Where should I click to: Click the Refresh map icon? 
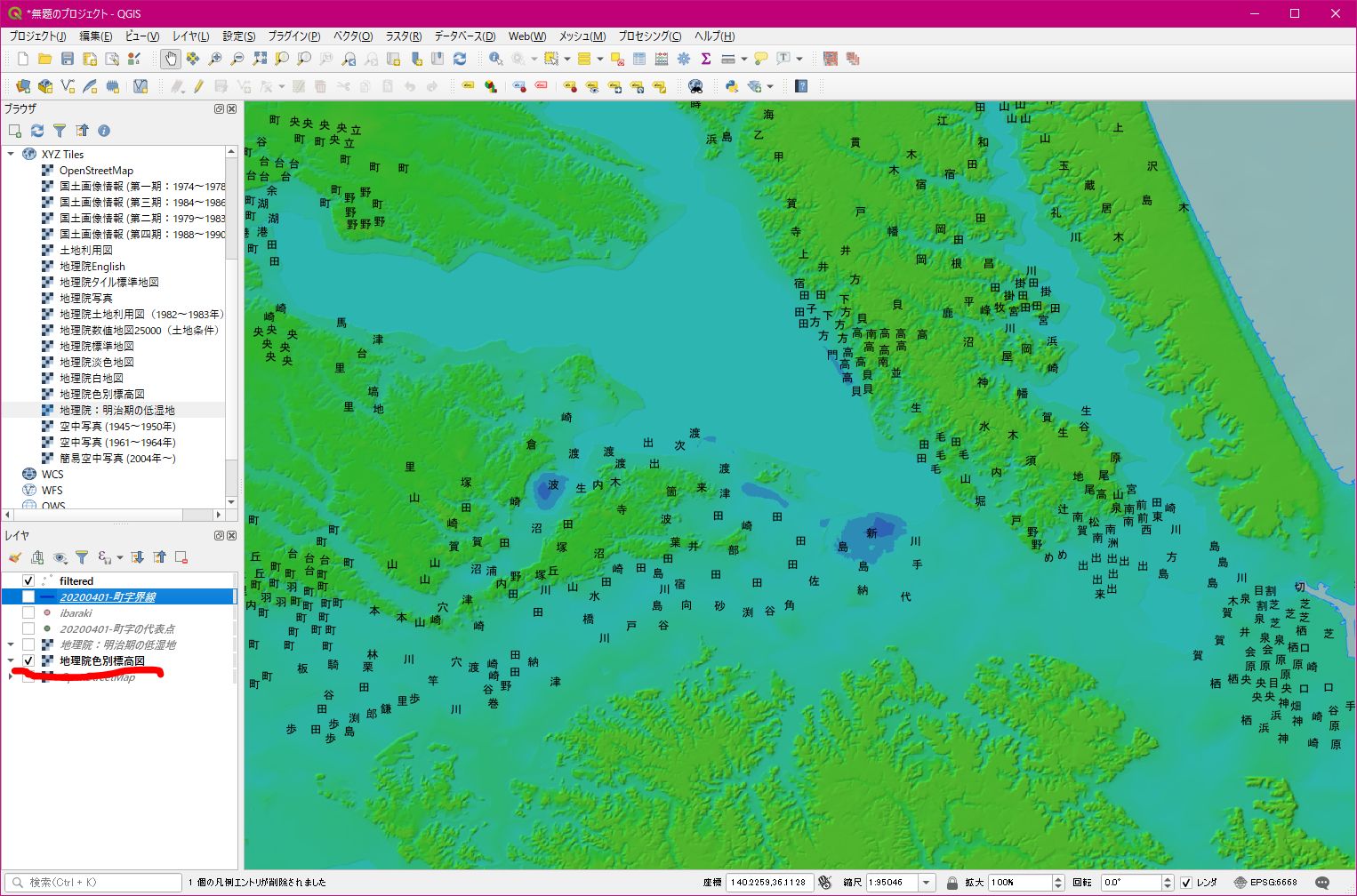[x=460, y=59]
